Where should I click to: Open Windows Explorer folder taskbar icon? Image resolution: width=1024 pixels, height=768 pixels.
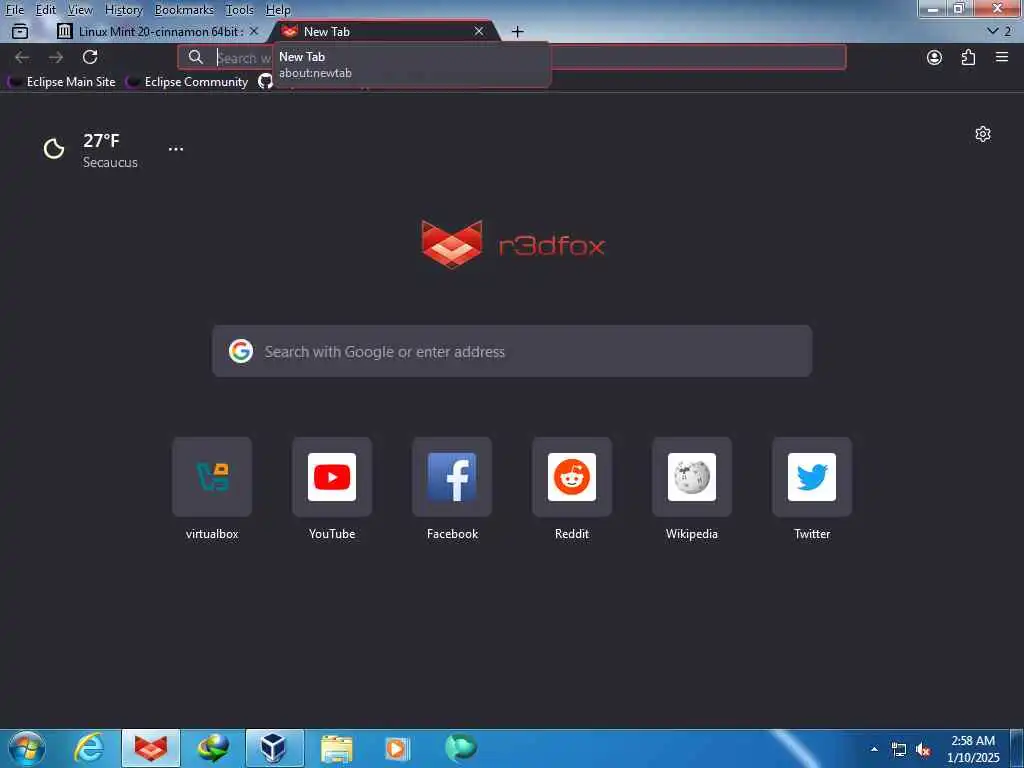tap(337, 748)
